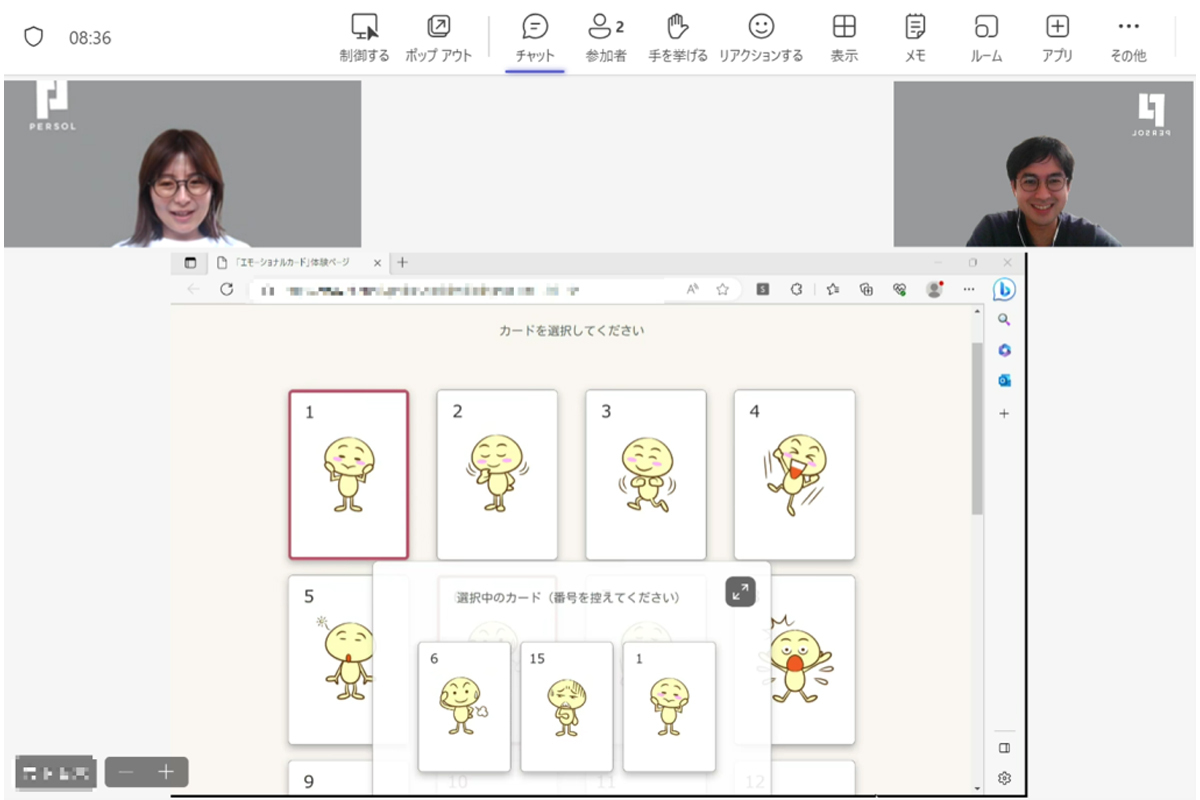Open a new browser tab

coord(402,263)
